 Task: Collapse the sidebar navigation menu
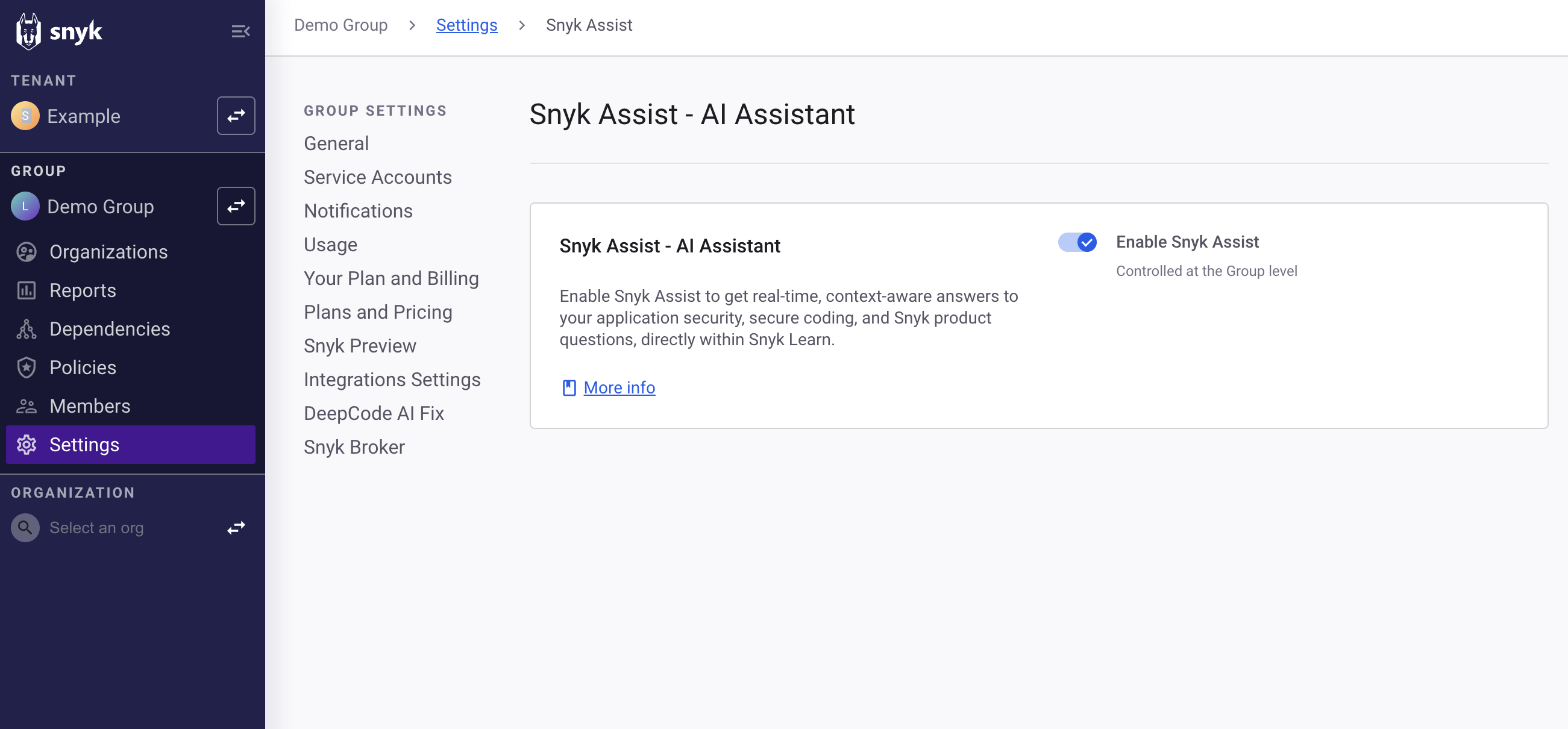(x=240, y=31)
